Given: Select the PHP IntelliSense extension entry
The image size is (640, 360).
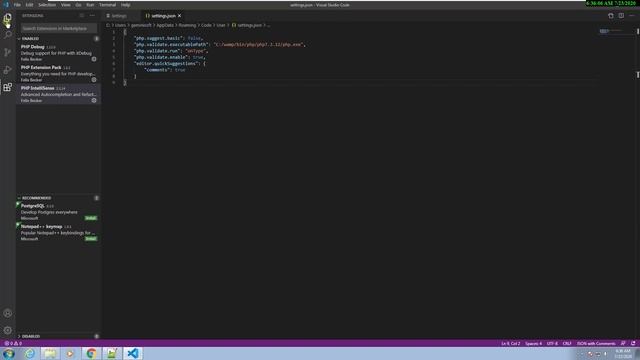Looking at the screenshot, I should tap(58, 94).
